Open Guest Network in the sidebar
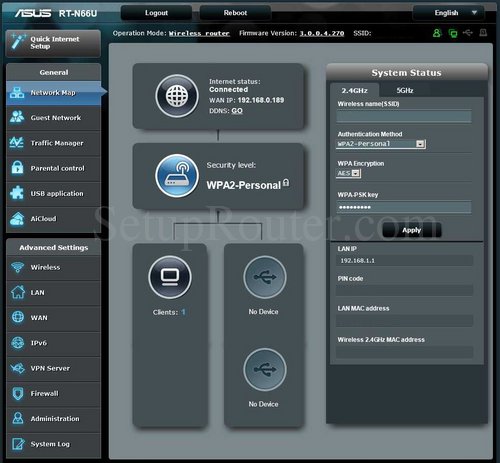This screenshot has height=463, width=500. (53, 118)
